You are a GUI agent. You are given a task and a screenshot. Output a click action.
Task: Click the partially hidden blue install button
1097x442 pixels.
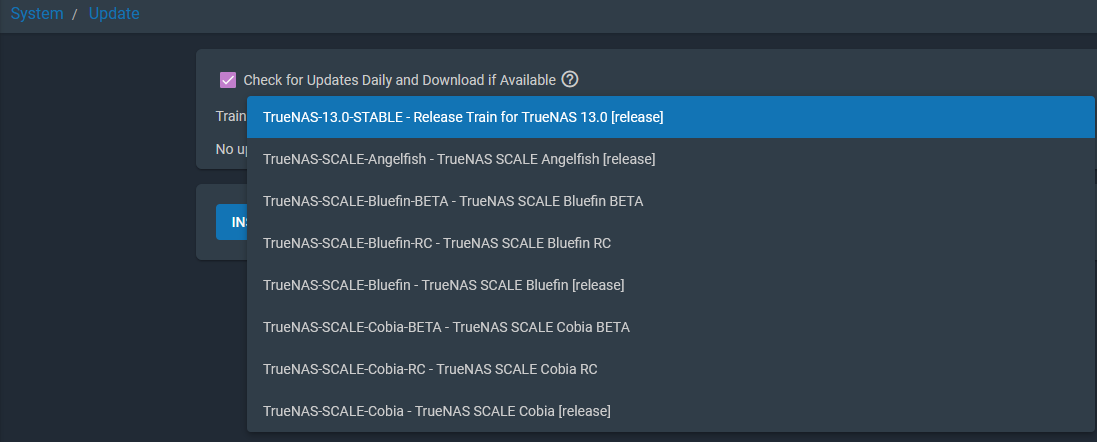point(232,222)
